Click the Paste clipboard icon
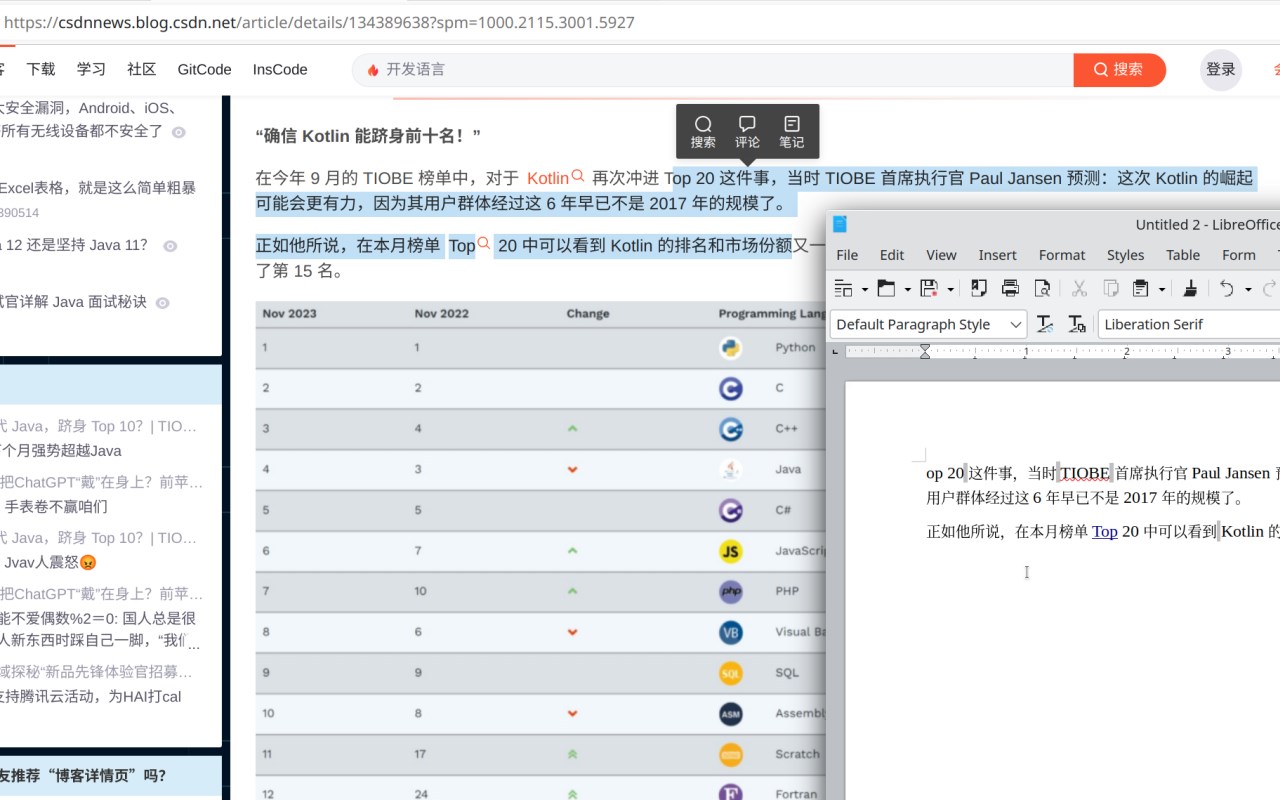The image size is (1280, 800). (1140, 289)
